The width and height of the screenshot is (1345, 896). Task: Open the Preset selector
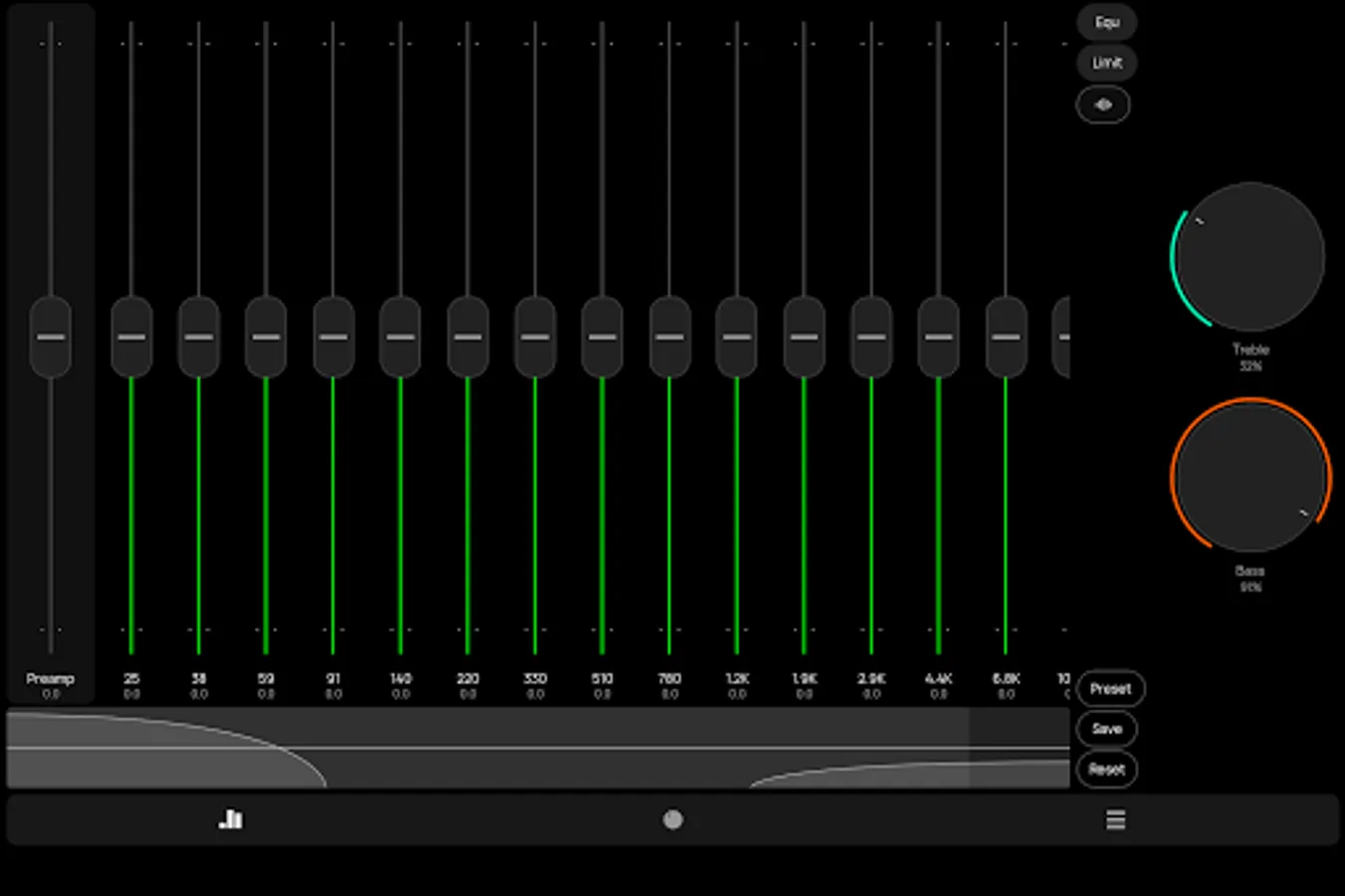pos(1110,688)
